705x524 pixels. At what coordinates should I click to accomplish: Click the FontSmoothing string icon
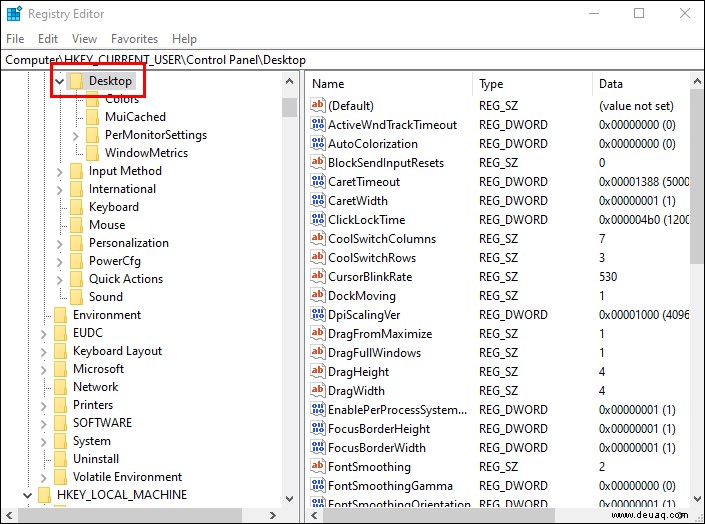(x=317, y=466)
